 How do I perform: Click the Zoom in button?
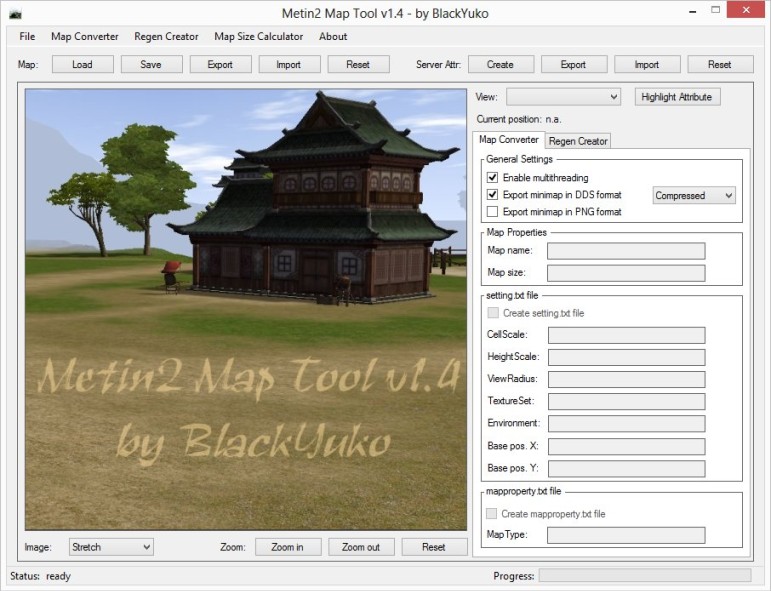click(288, 547)
